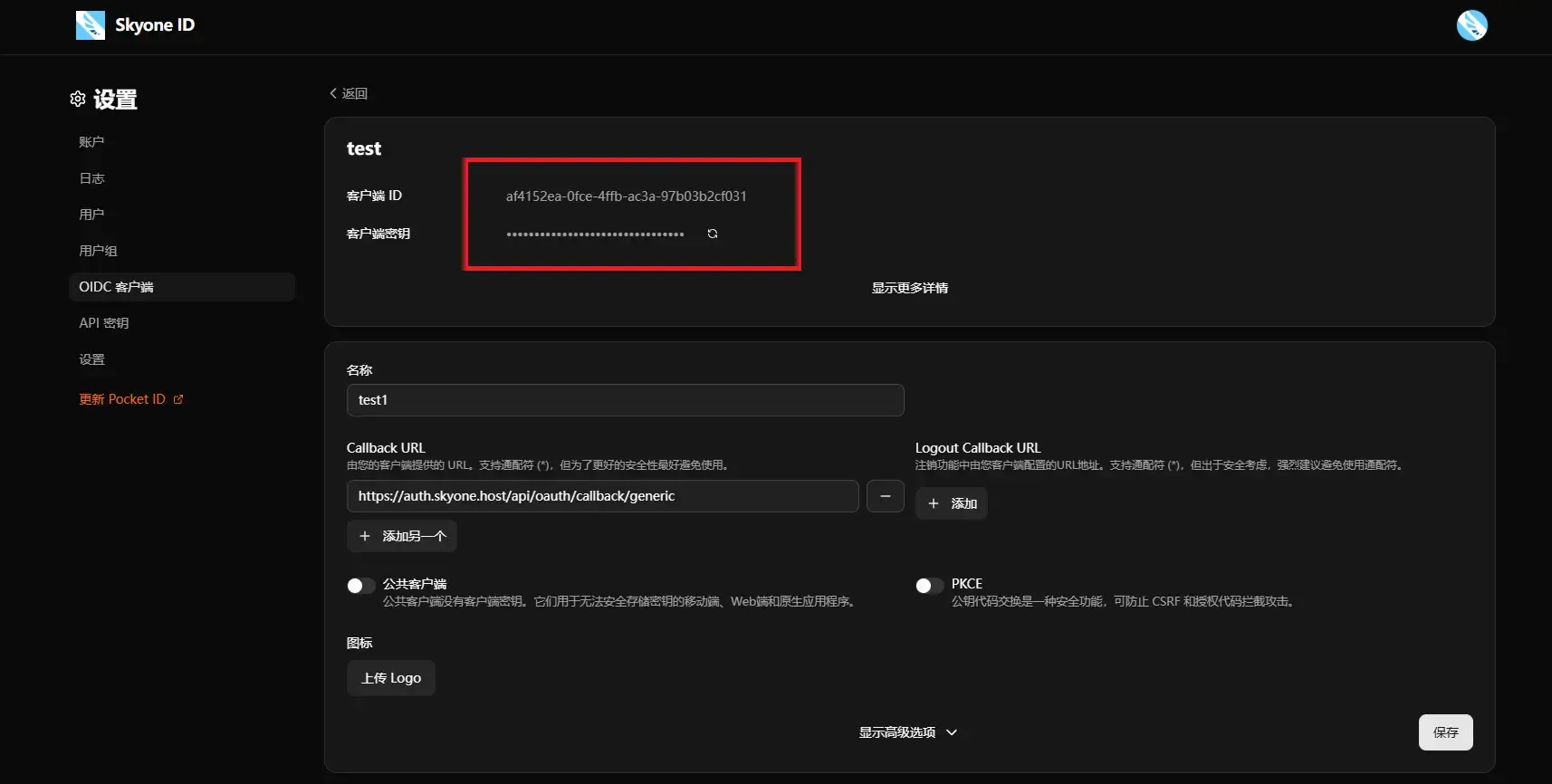Click the external link icon beside 更新 Pocket ID

178,399
